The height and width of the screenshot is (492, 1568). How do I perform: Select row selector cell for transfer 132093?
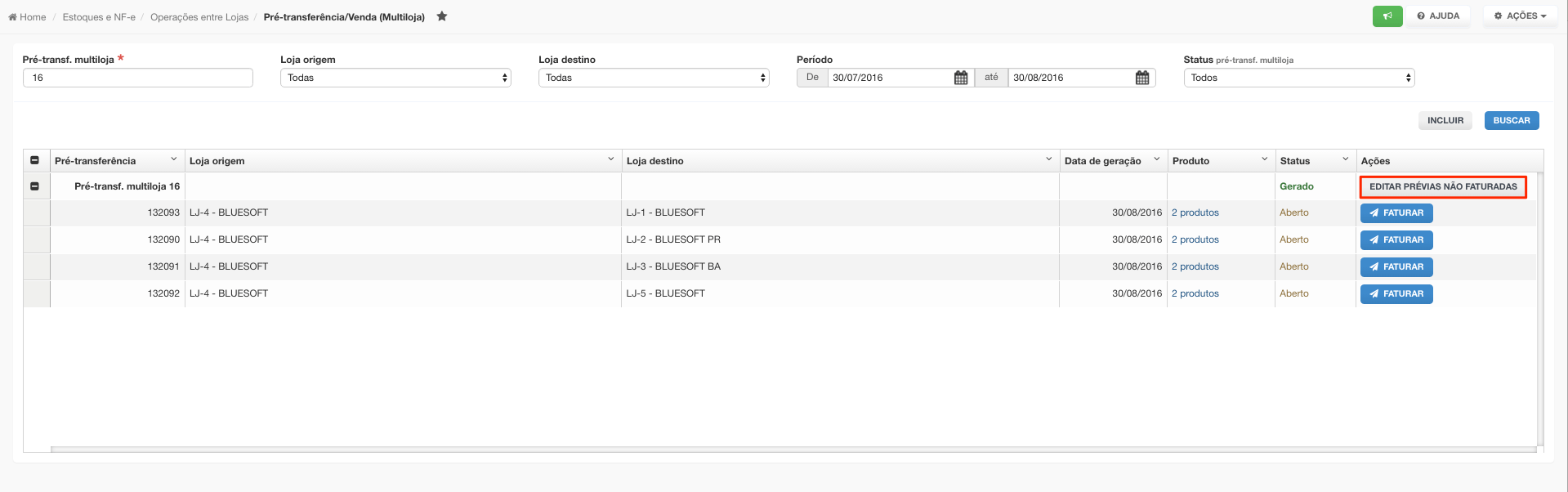coord(37,213)
